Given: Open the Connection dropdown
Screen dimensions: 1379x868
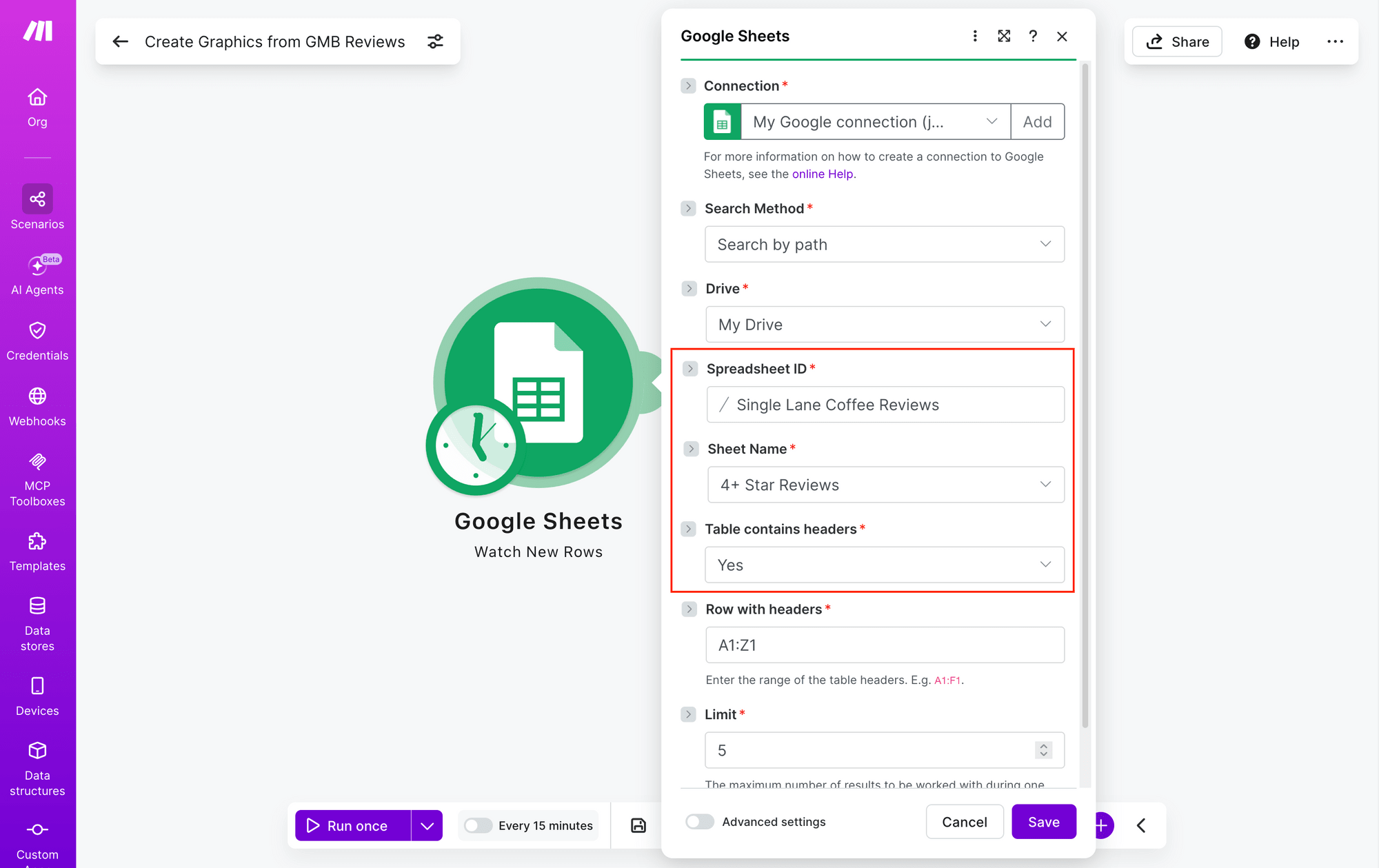Looking at the screenshot, I should (x=876, y=122).
